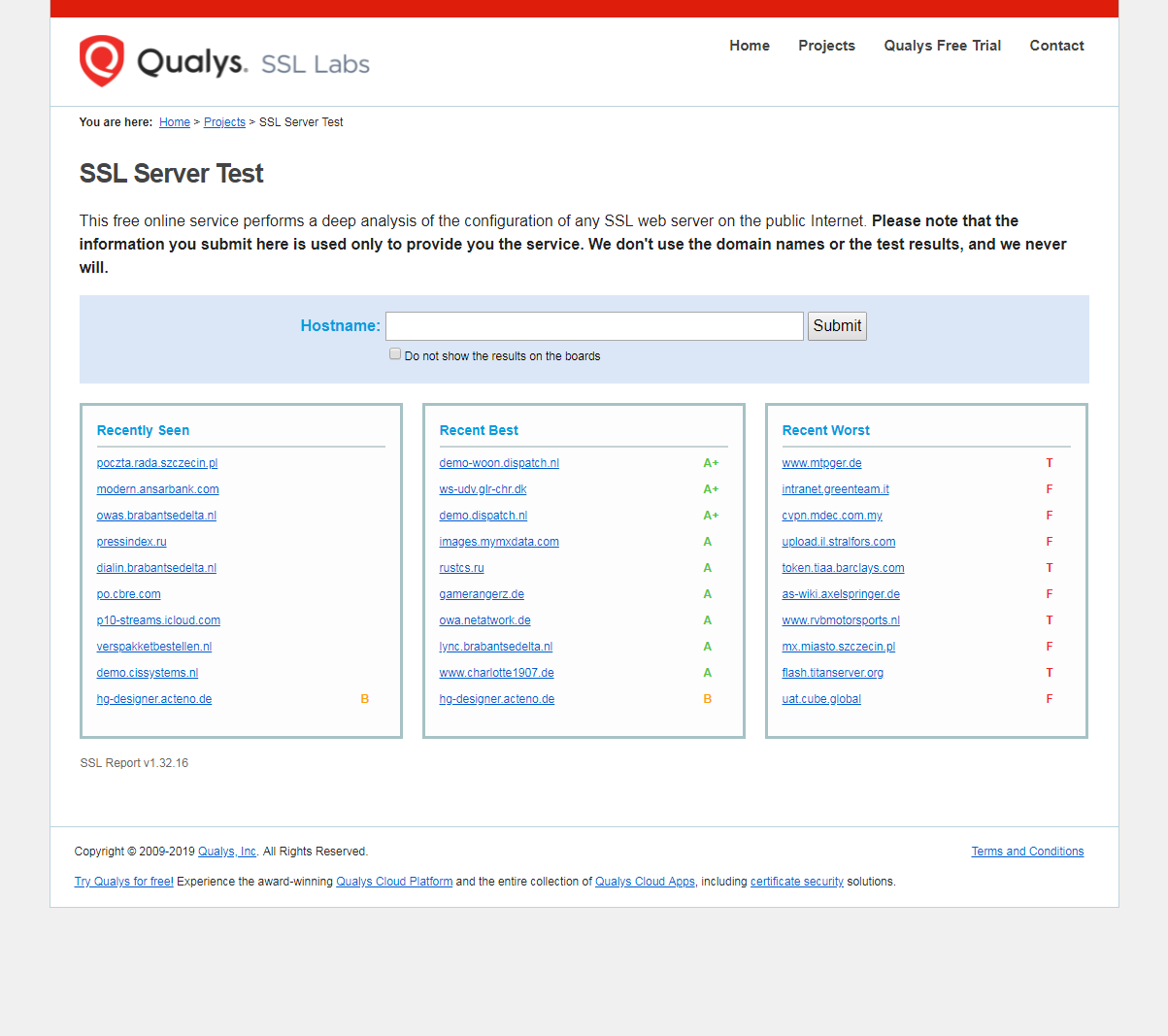
Task: Enable 'Do not show the results' checkbox
Action: [395, 354]
